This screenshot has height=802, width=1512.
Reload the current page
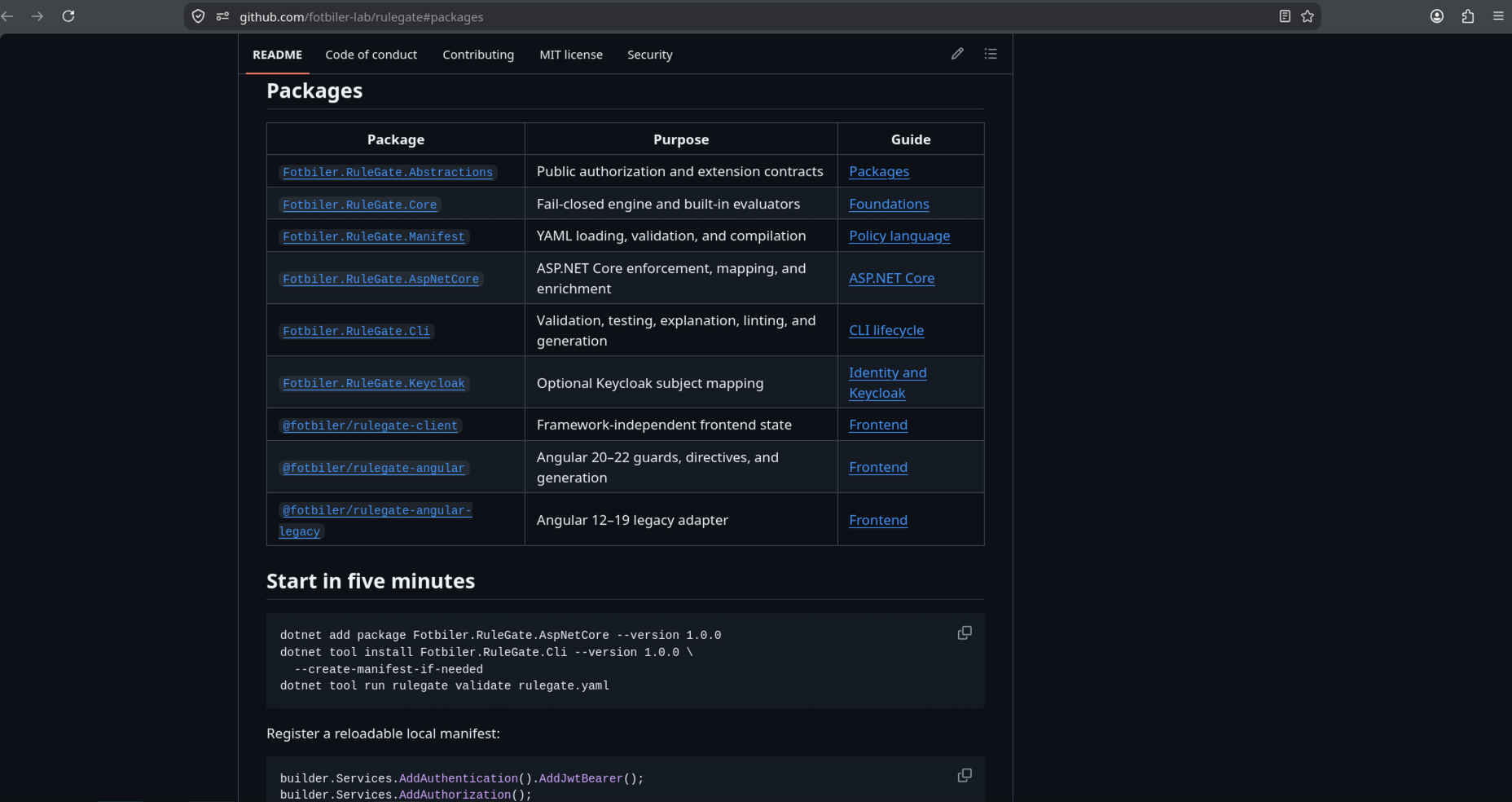[68, 16]
